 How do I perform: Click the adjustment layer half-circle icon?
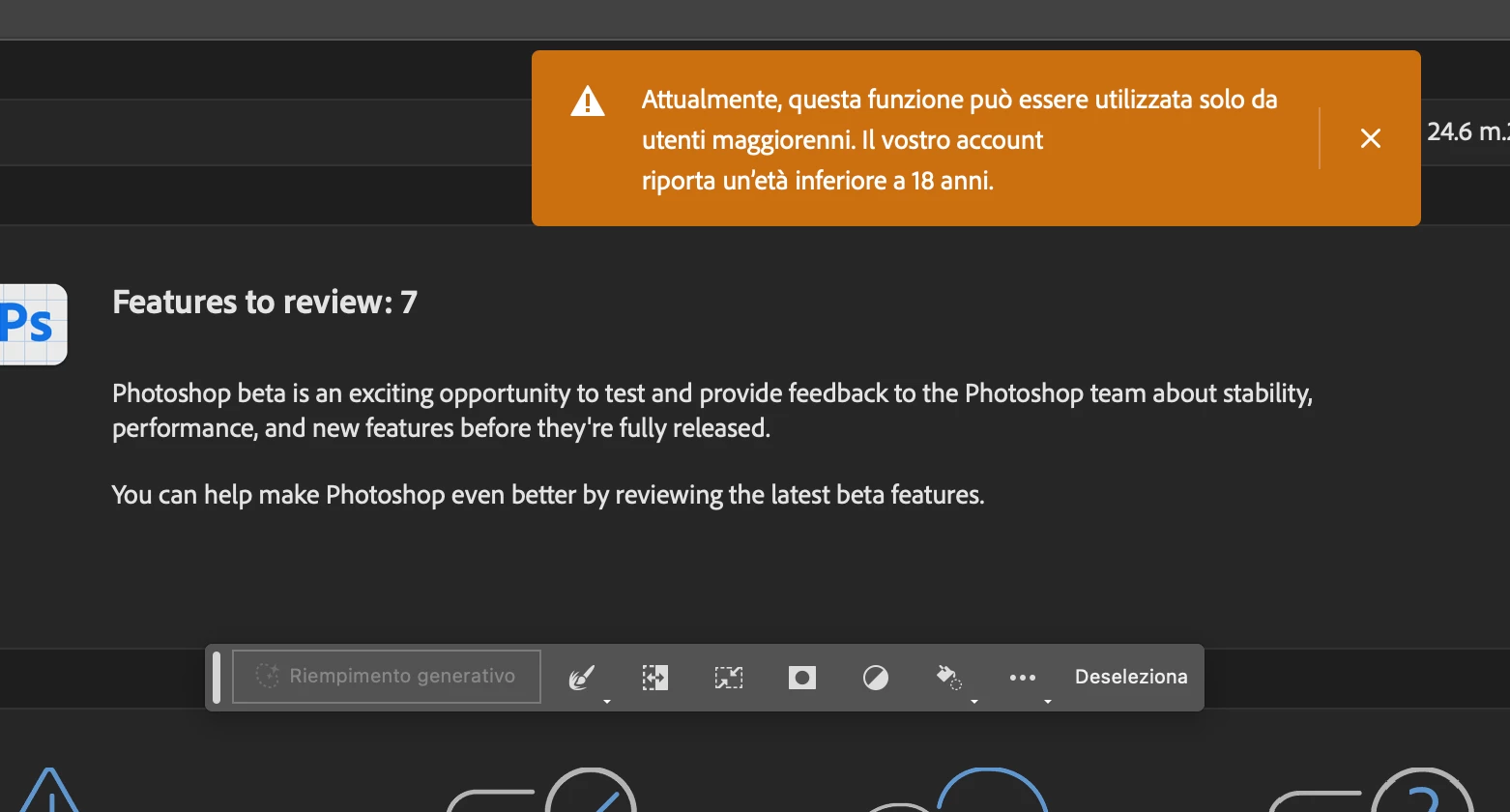876,678
